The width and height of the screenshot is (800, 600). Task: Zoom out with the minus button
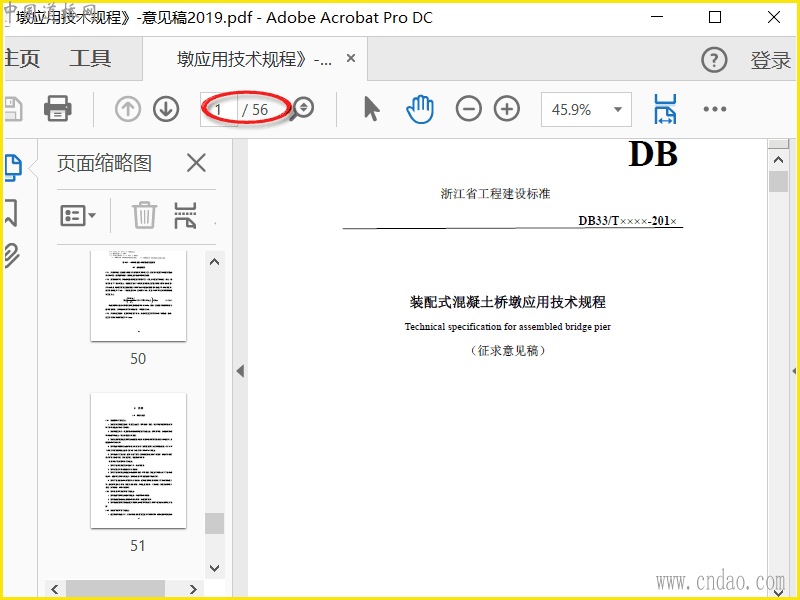pyautogui.click(x=468, y=109)
